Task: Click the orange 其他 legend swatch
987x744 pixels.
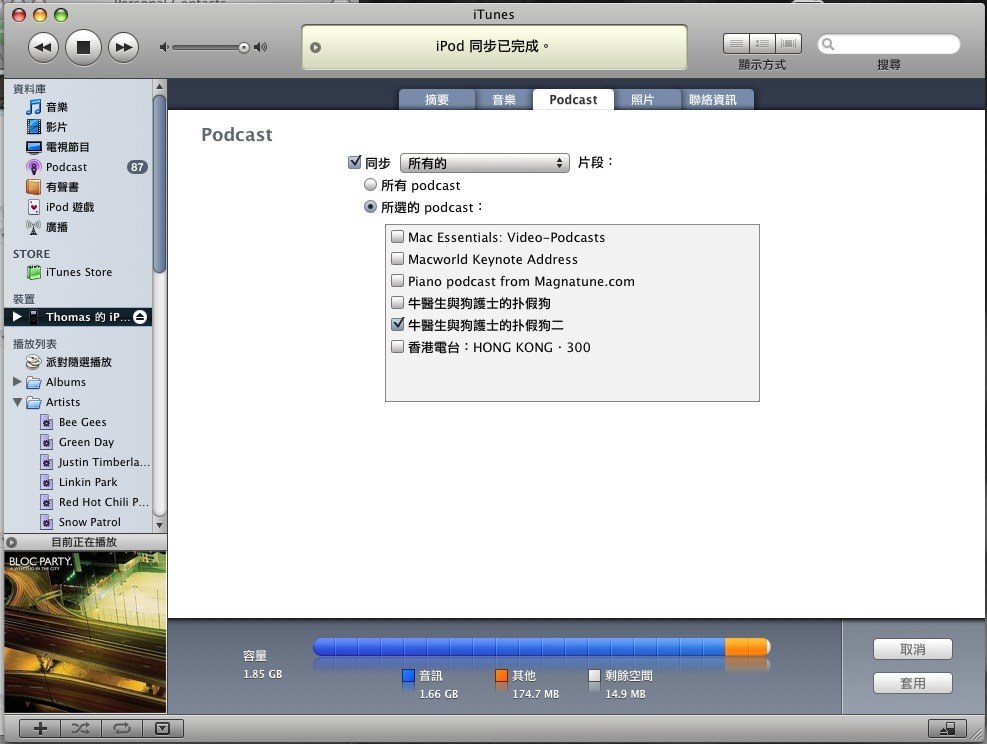Action: click(x=501, y=675)
